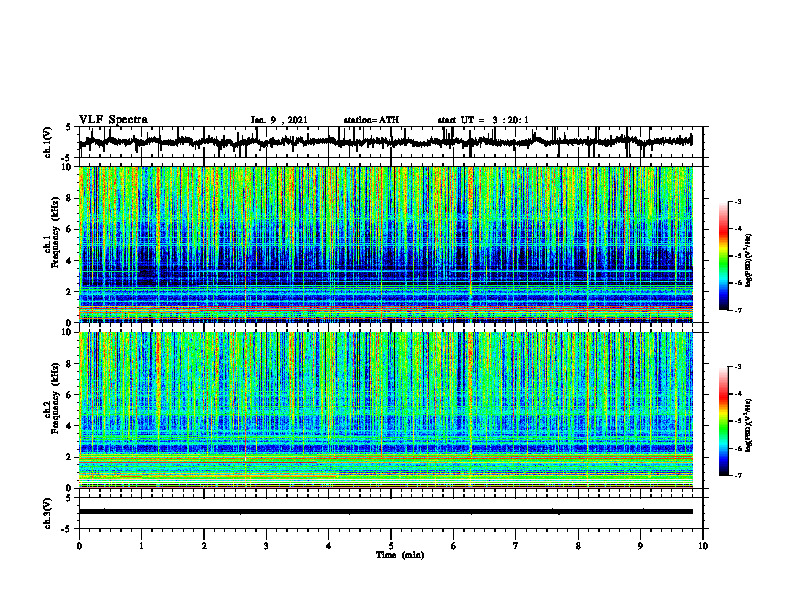Click the time axis tick label "3"
The width and height of the screenshot is (792, 612).
(266, 546)
